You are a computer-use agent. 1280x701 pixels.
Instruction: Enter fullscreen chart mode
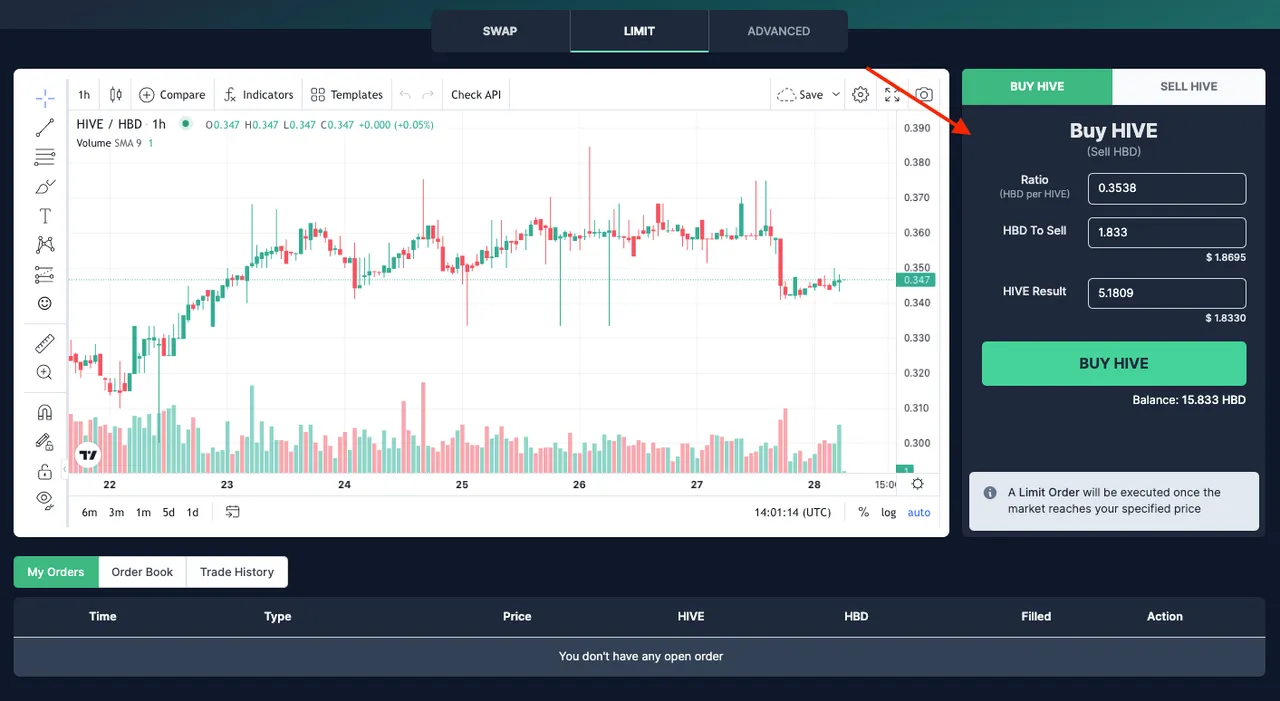(x=892, y=95)
